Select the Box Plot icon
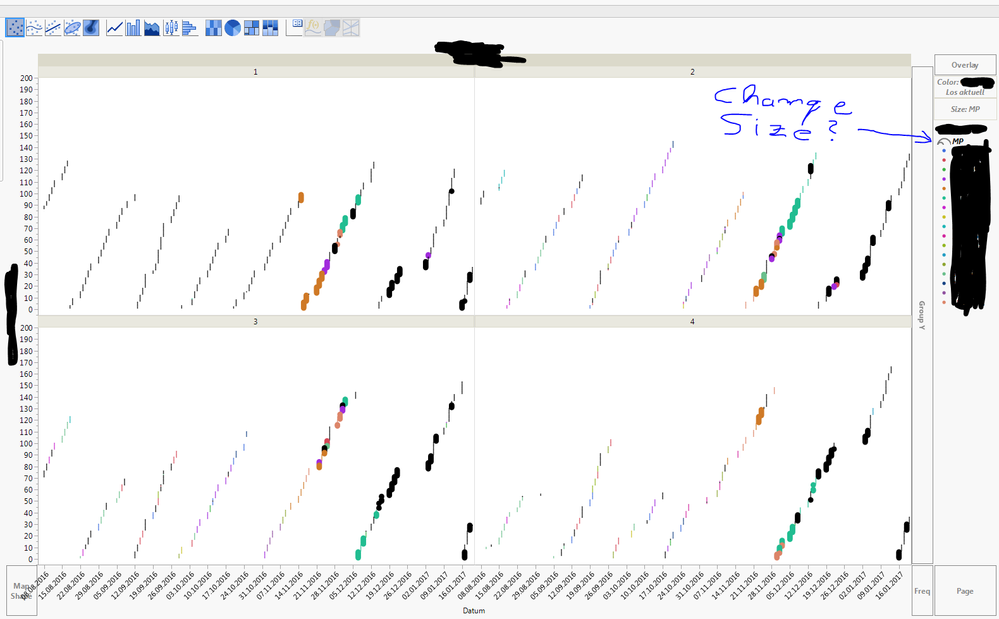The width and height of the screenshot is (999, 619). click(x=170, y=27)
